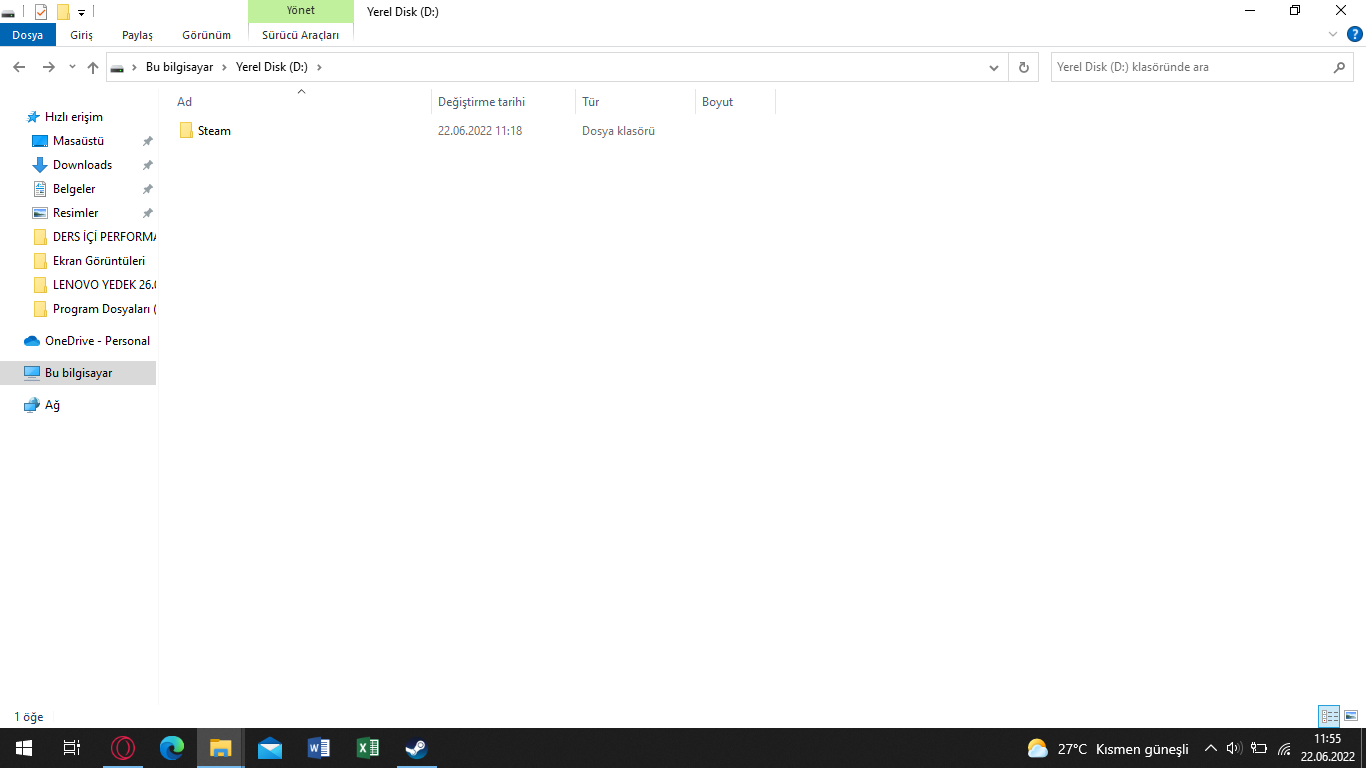Viewport: 1366px width, 768px height.
Task: Open the Görünüm ribbon tab
Action: (206, 35)
